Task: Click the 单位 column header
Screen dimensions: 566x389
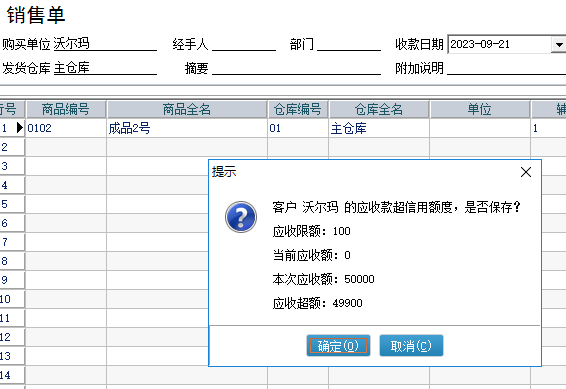Action: tap(479, 109)
